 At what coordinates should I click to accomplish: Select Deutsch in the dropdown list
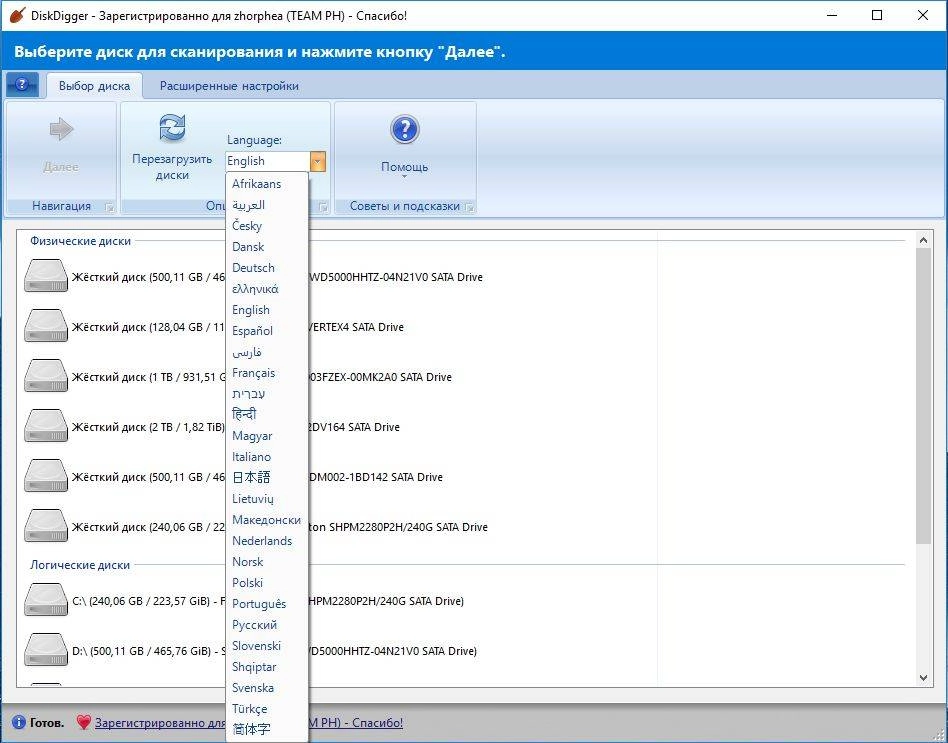pyautogui.click(x=267, y=267)
